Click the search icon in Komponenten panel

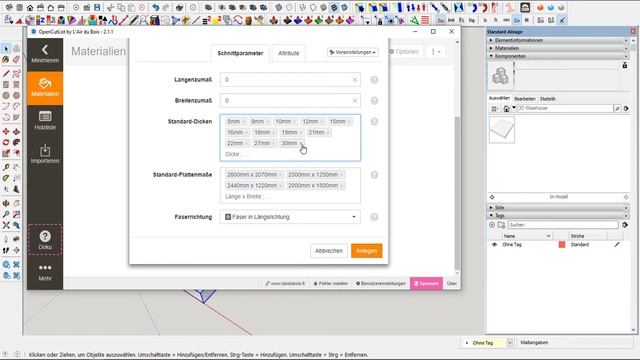pos(617,109)
